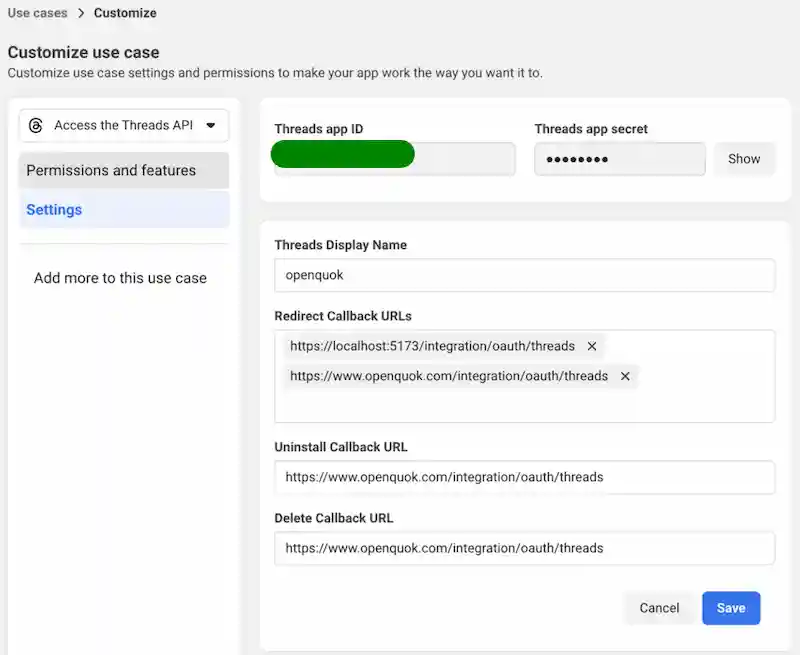Open Add more to this use case
The height and width of the screenshot is (655, 800).
(x=120, y=278)
